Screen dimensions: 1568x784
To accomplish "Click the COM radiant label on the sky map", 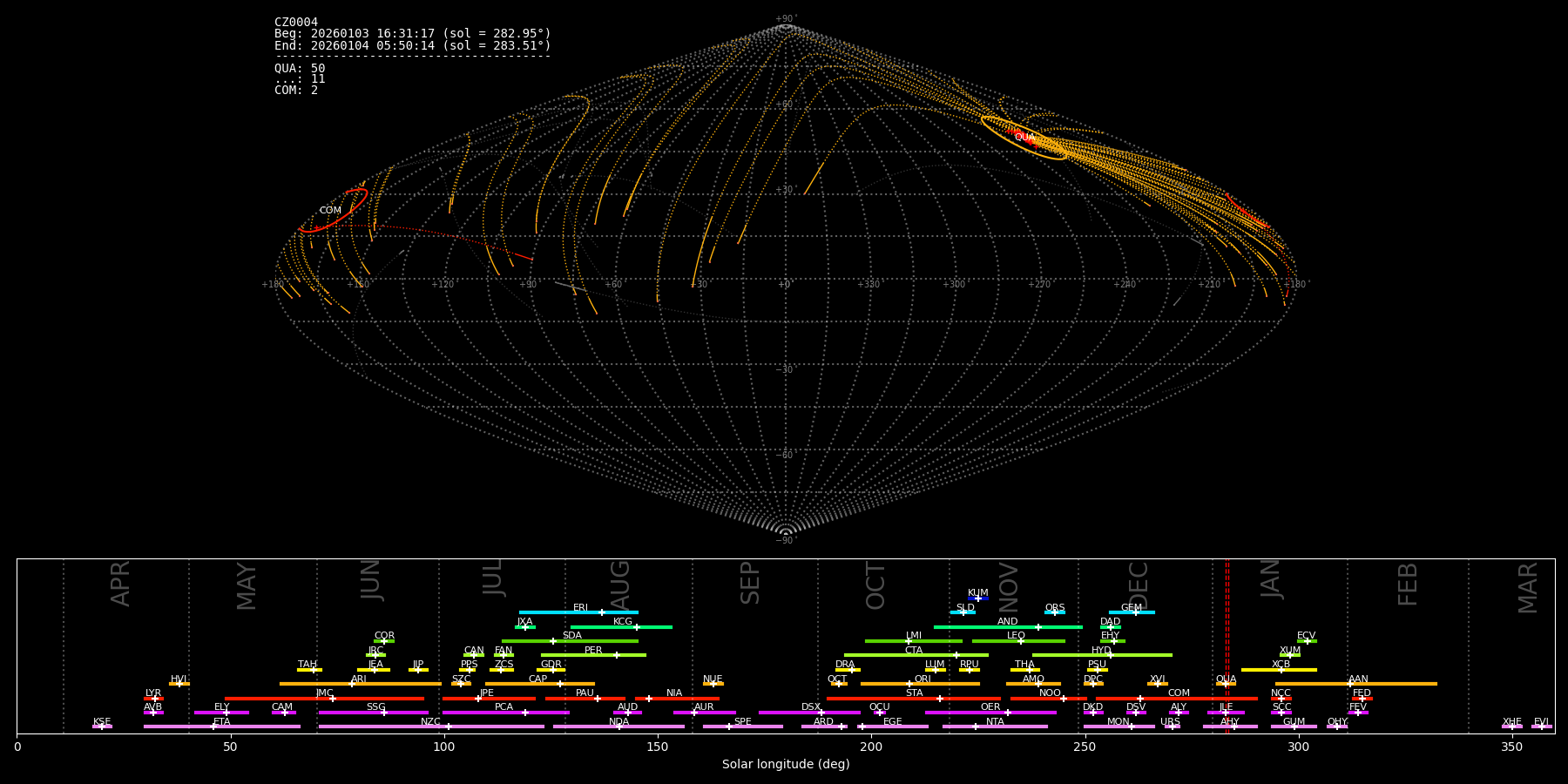I will point(330,211).
